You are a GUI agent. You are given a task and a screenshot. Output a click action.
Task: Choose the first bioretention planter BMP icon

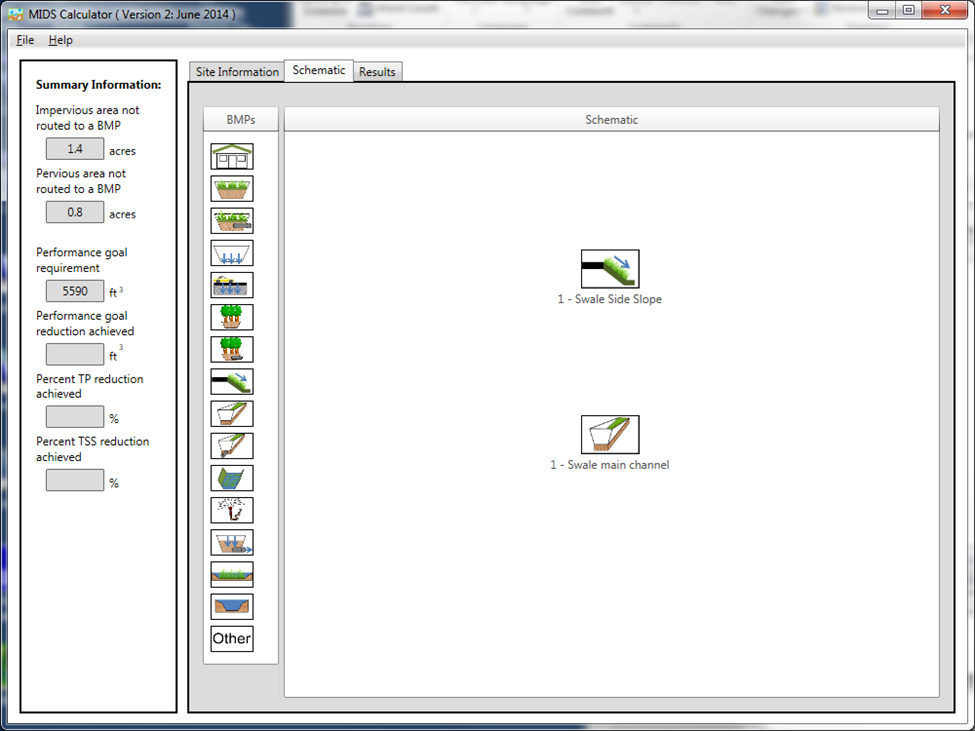point(232,189)
